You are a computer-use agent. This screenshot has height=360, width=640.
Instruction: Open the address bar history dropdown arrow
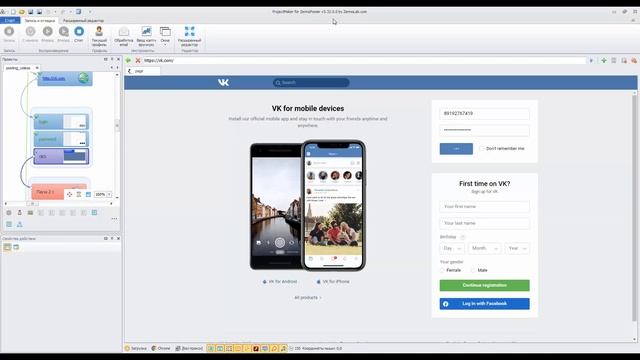click(591, 60)
